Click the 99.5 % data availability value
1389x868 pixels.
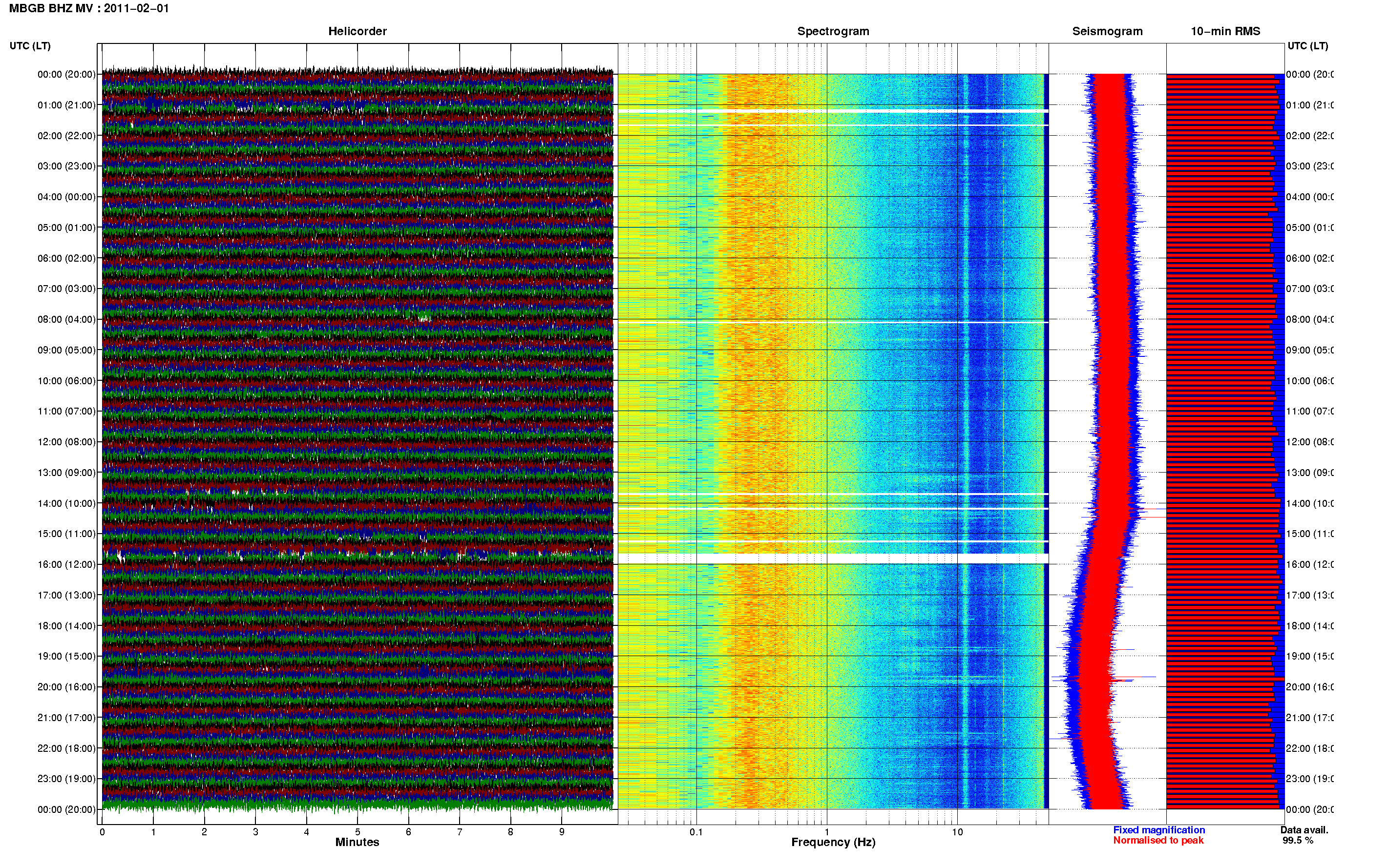point(1298,841)
